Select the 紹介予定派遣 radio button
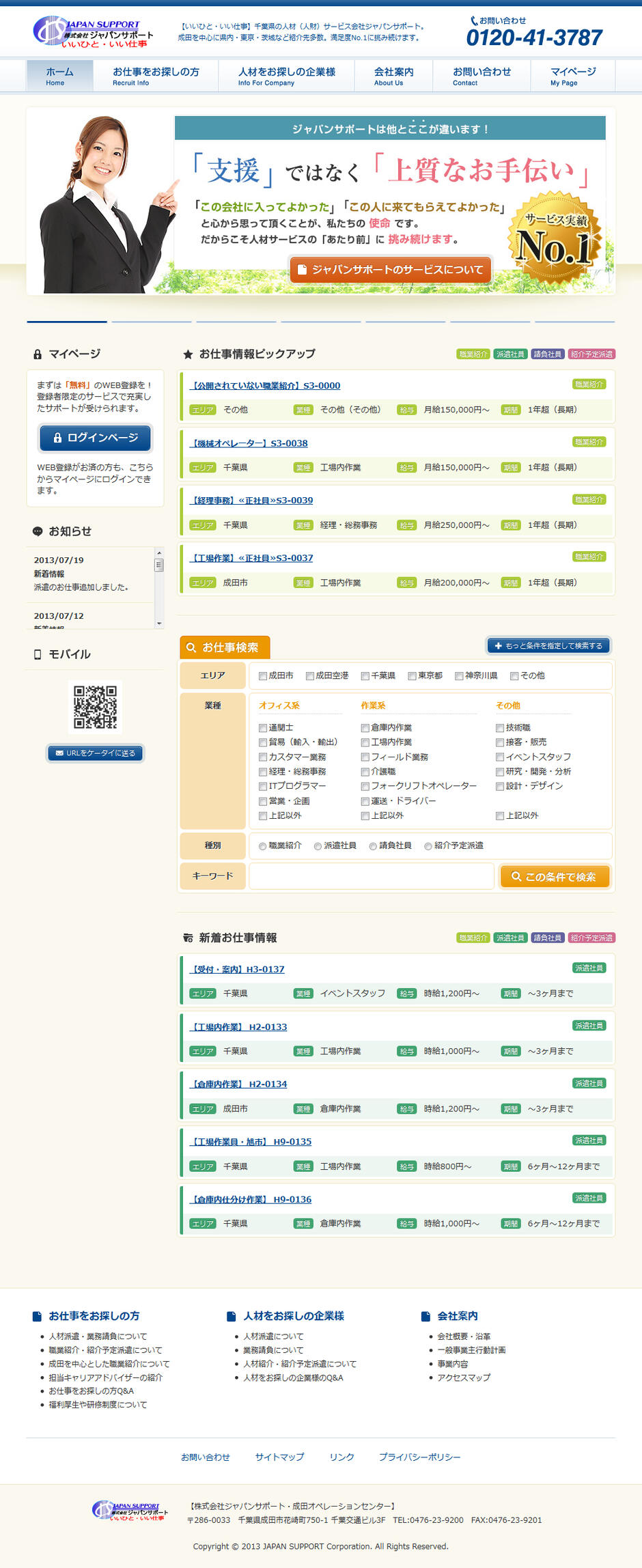Image resolution: width=642 pixels, height=1568 pixels. (x=428, y=846)
